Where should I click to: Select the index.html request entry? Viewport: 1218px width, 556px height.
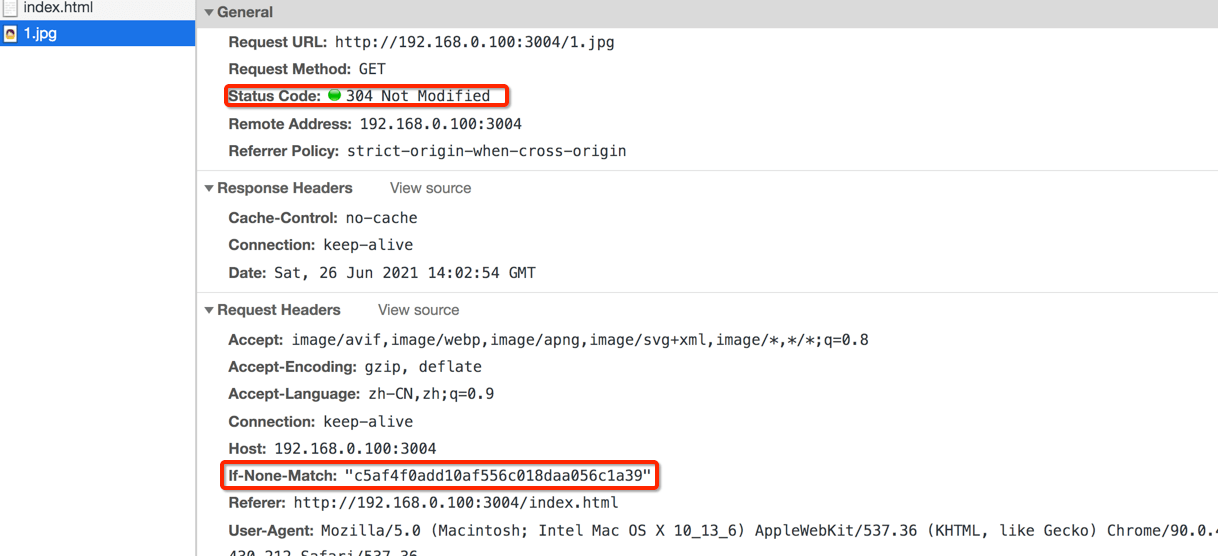(57, 7)
